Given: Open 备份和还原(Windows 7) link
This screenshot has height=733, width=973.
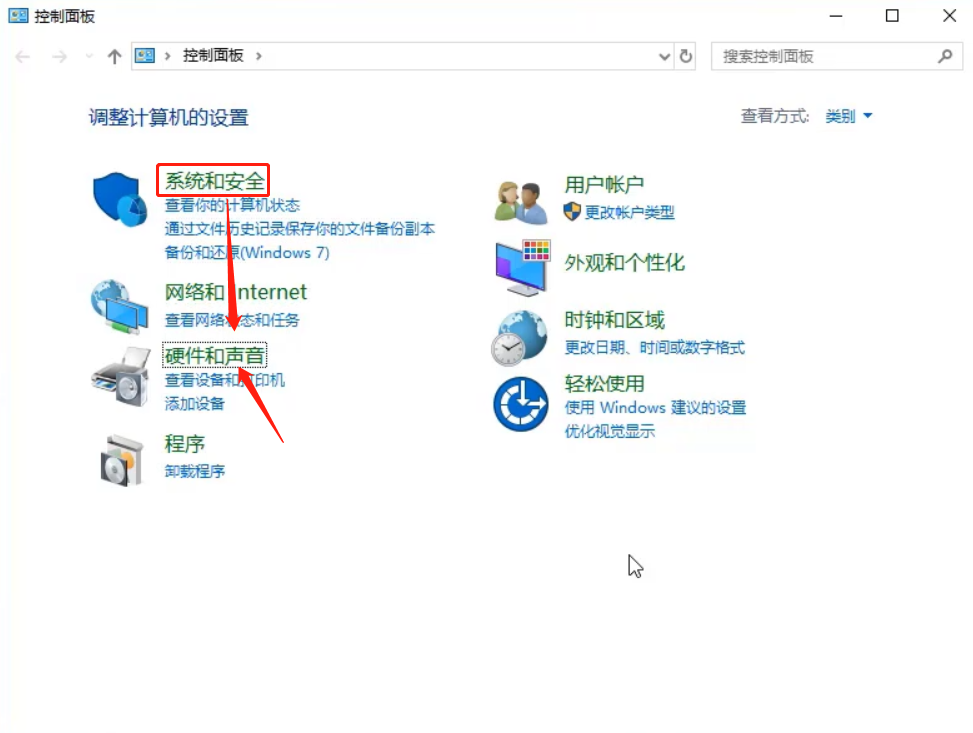Looking at the screenshot, I should [246, 253].
